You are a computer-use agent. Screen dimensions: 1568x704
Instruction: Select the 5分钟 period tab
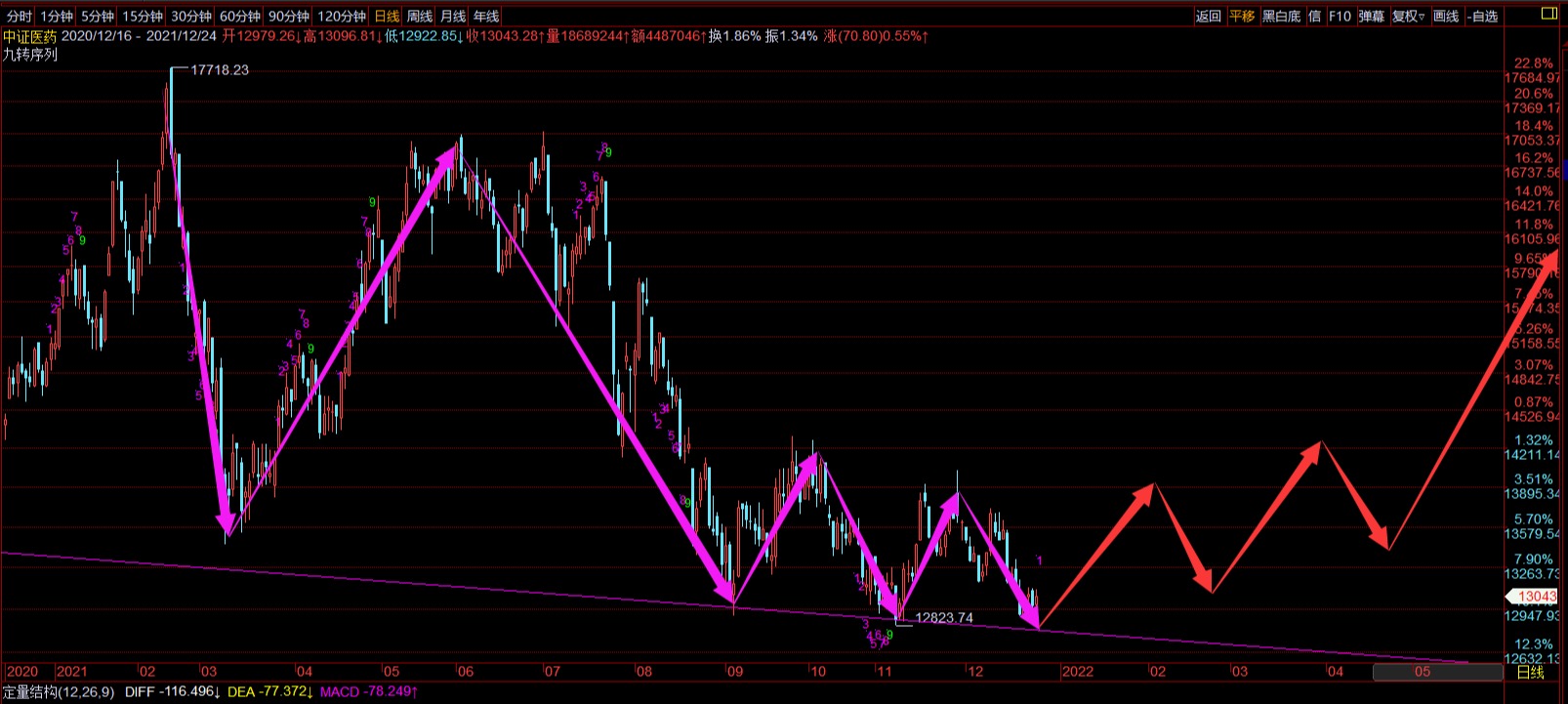(97, 17)
